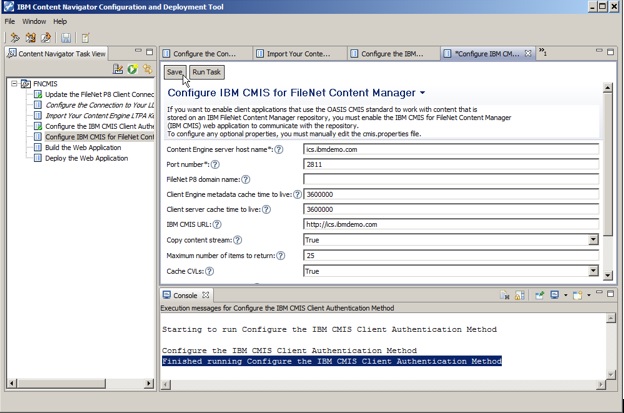This screenshot has height=413, width=624.
Task: Click the clipboard icon in the main toolbar
Action: (86, 38)
